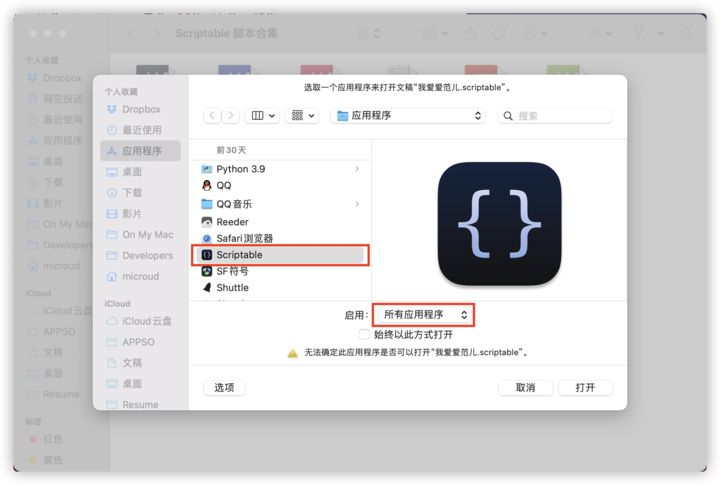Select 文稿 in the dialog sidebar
Viewport: 720px width, 485px height.
point(141,363)
